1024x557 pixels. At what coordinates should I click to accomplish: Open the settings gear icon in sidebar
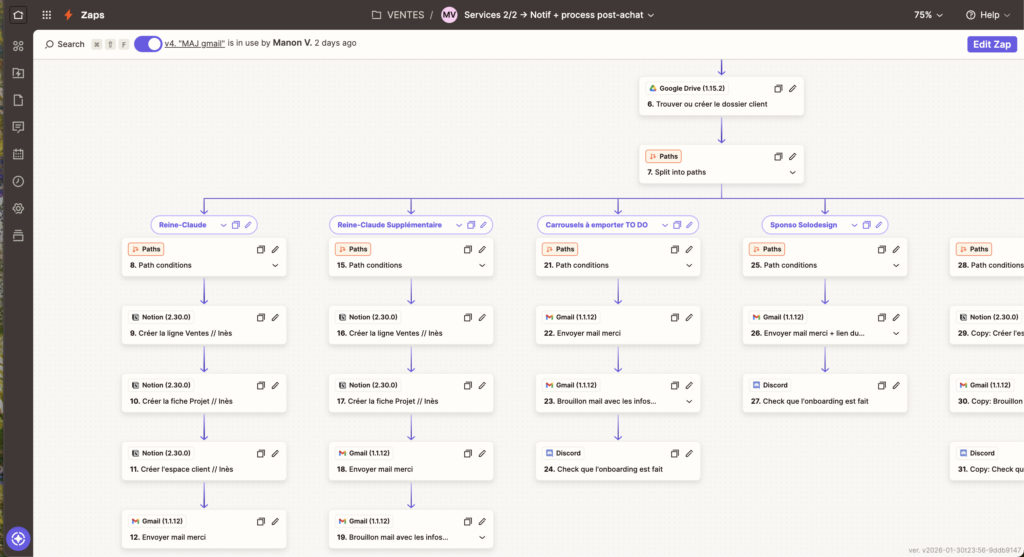click(18, 208)
